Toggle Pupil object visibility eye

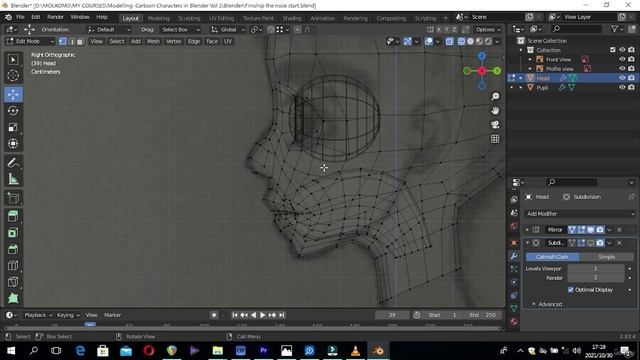622,87
